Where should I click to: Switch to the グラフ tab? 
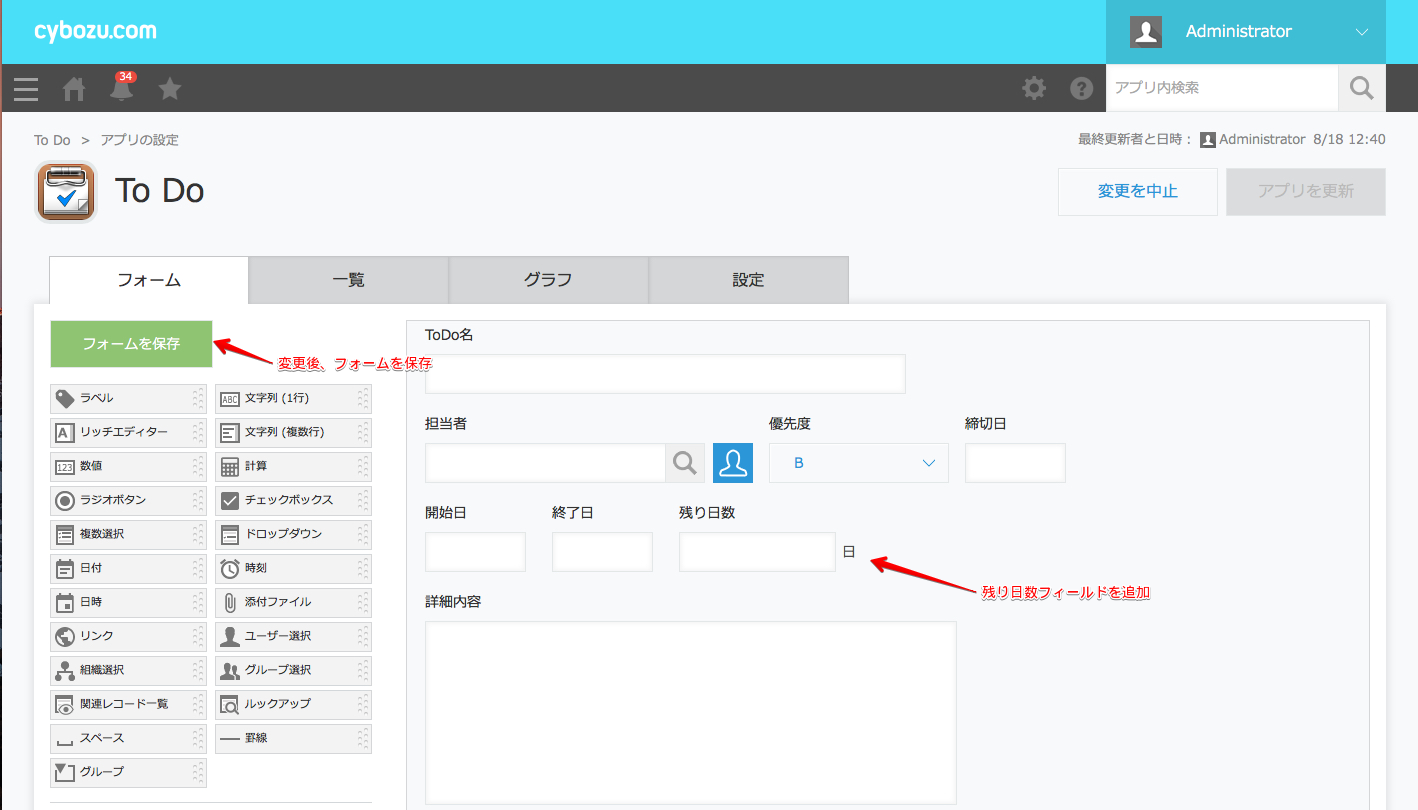pos(548,280)
